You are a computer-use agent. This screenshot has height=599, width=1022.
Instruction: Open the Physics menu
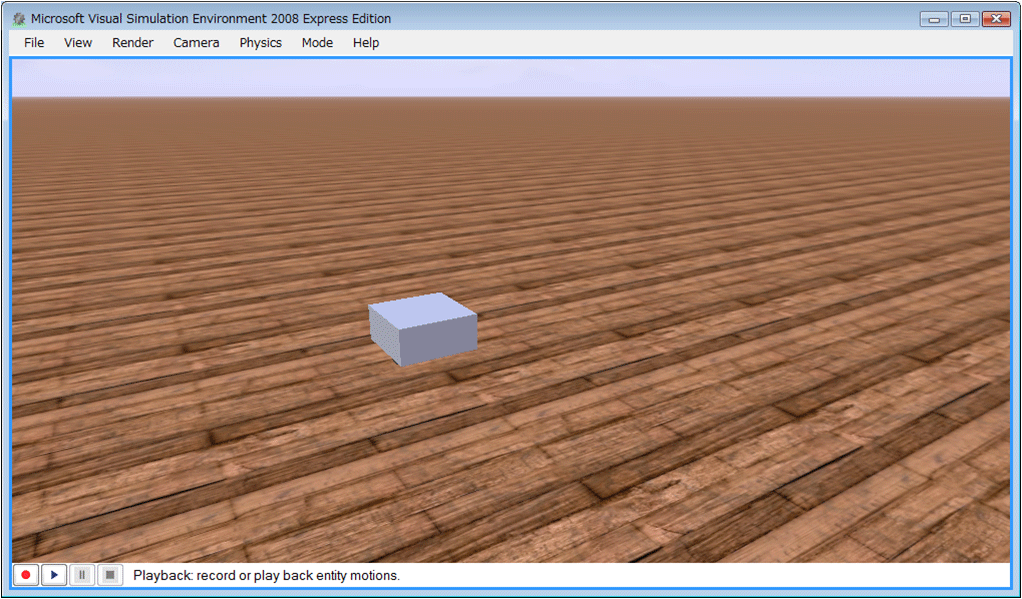click(x=260, y=42)
